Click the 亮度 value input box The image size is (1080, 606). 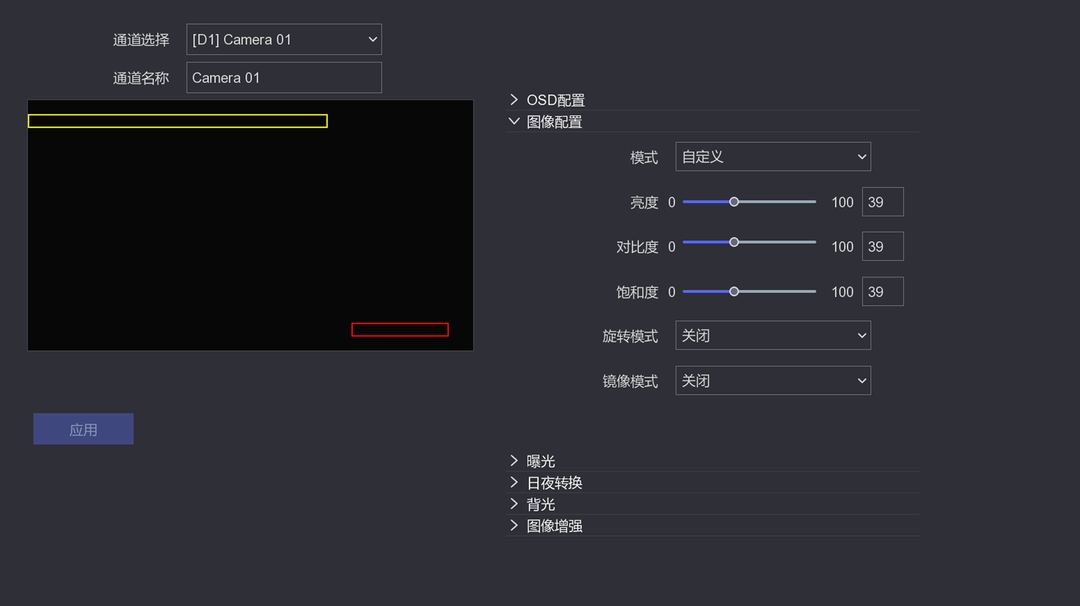[x=882, y=202]
